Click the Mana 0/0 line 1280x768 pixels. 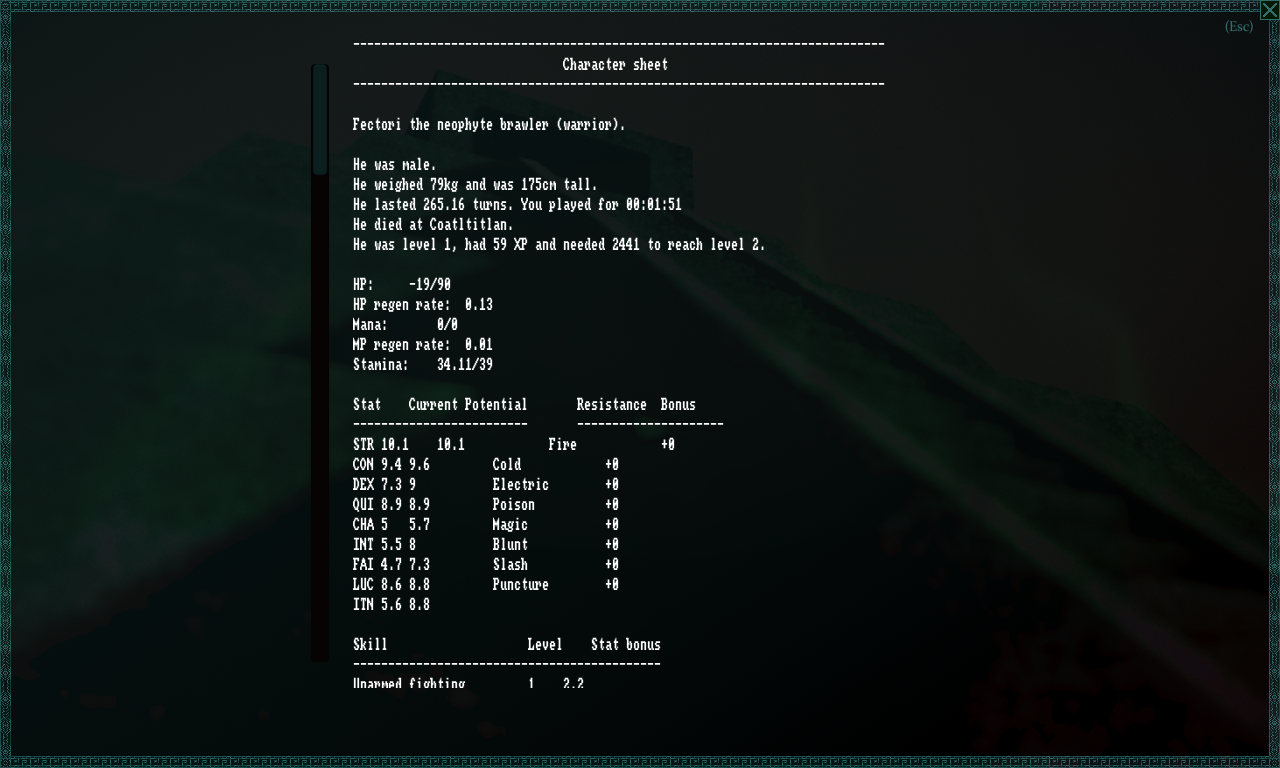click(x=405, y=324)
